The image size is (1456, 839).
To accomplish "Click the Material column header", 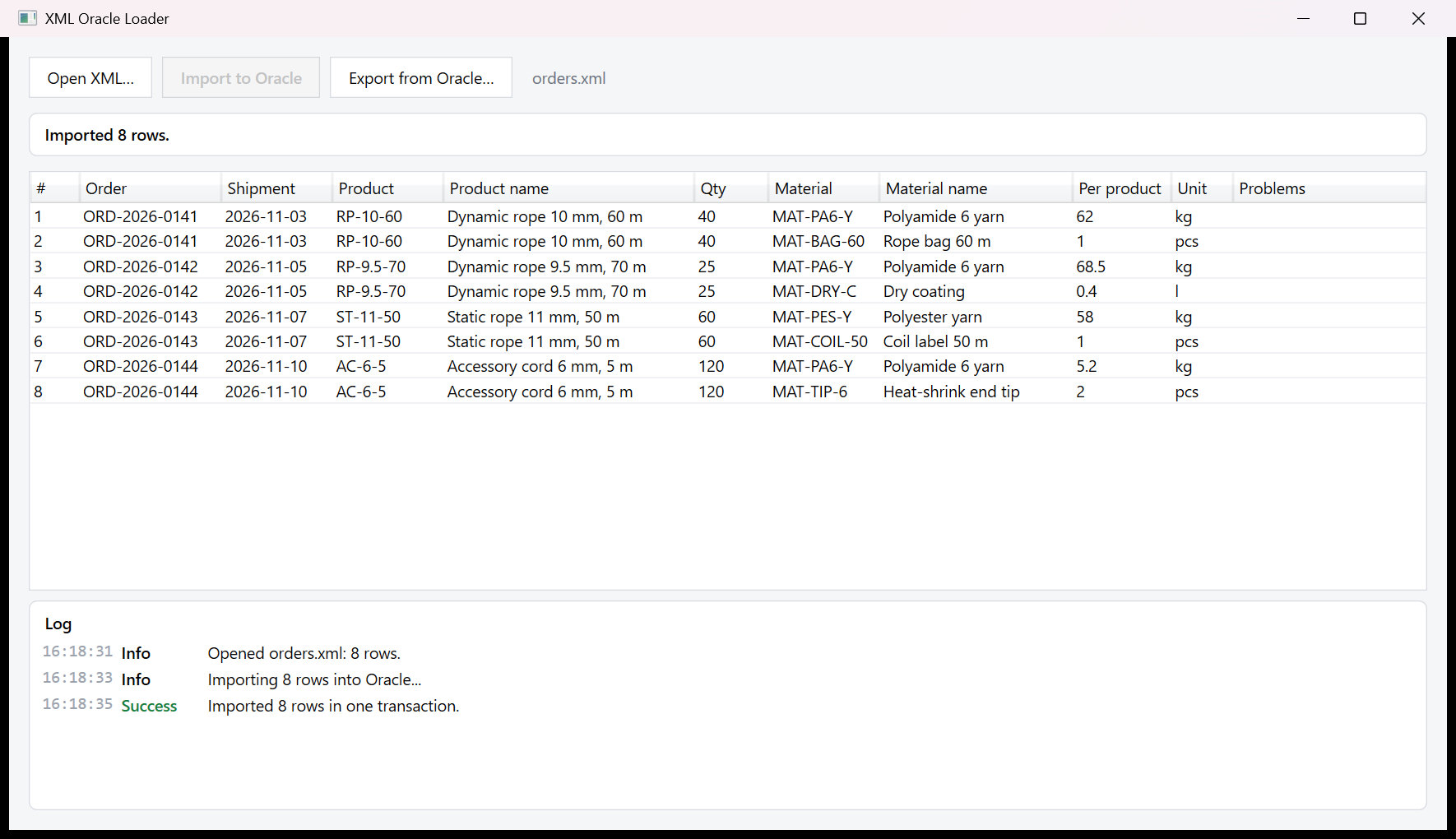I will [x=823, y=188].
